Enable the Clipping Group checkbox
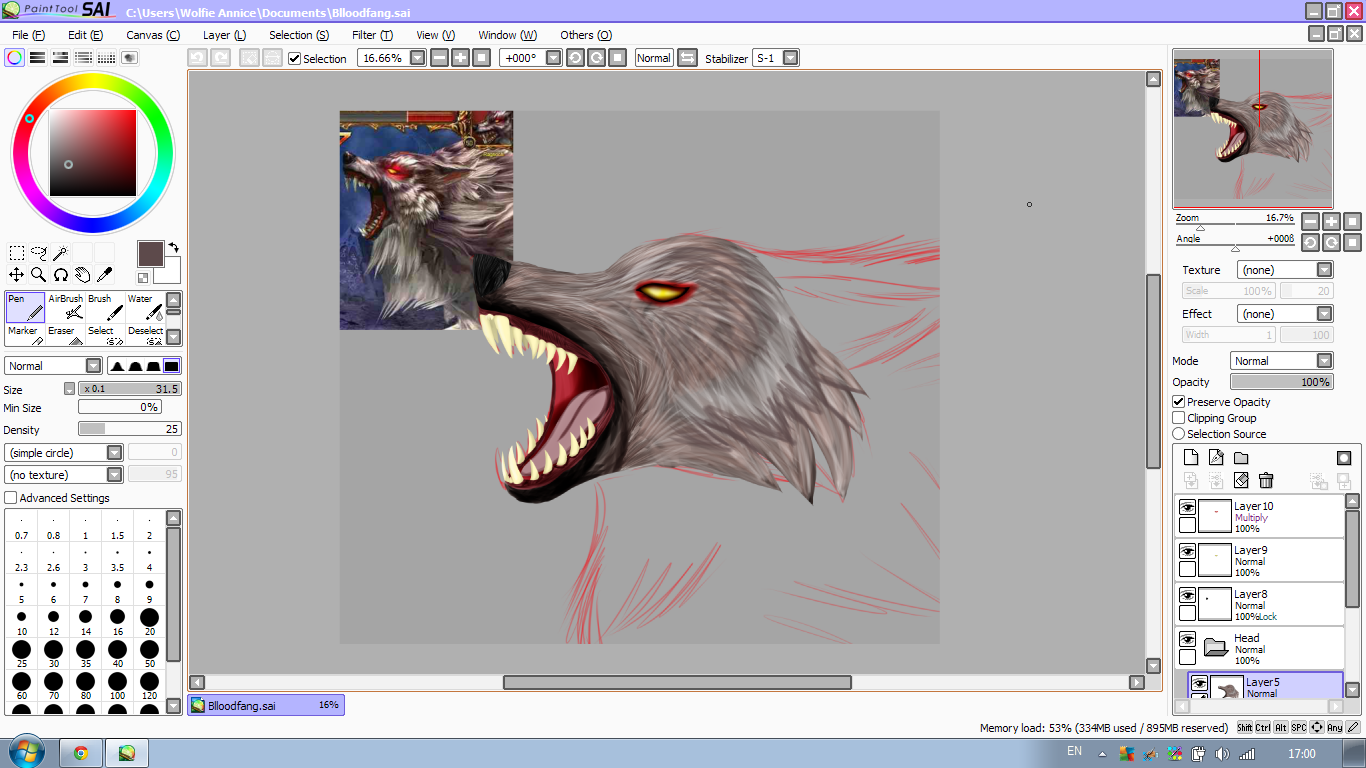The height and width of the screenshot is (768, 1366). 1179,418
